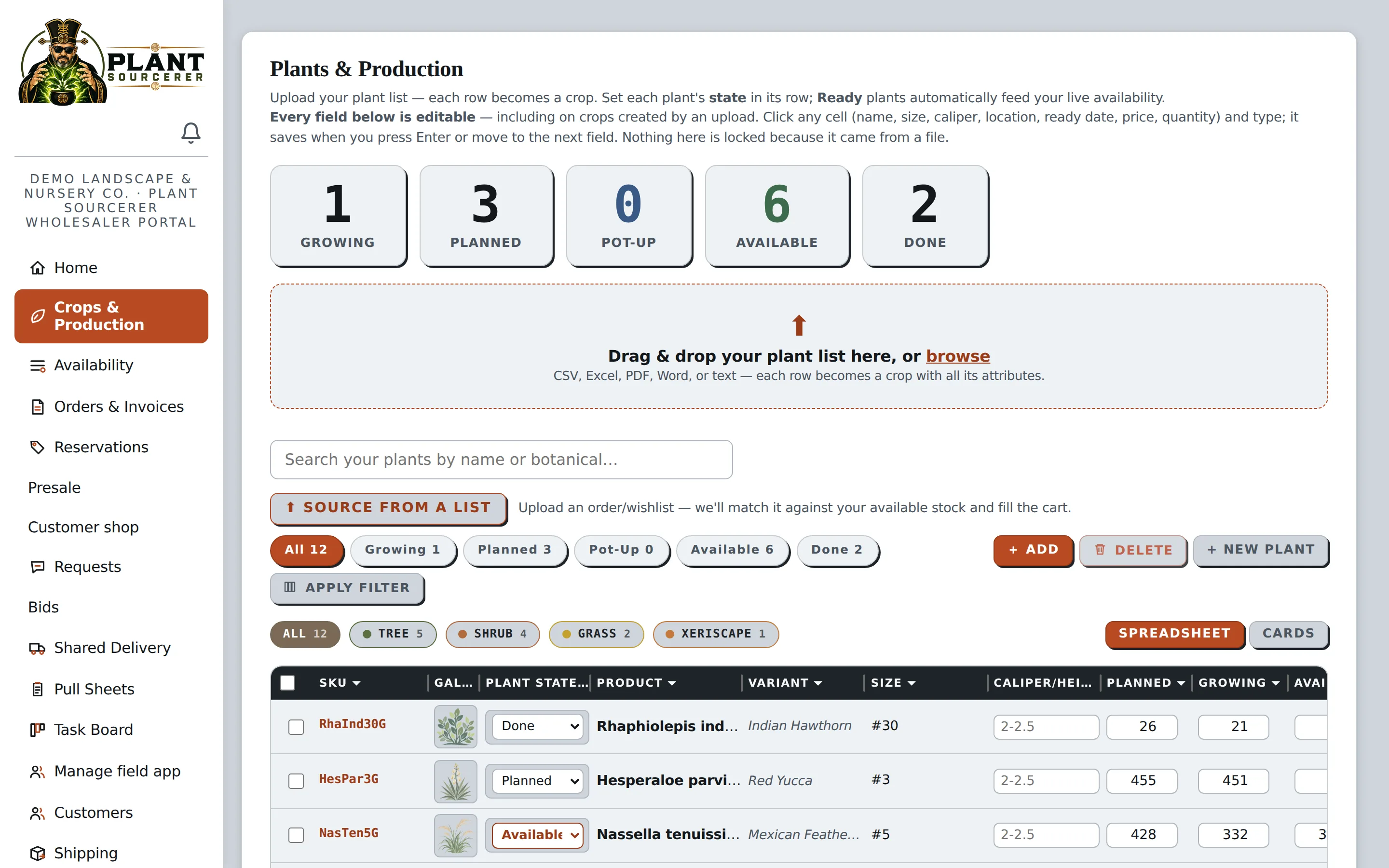
Task: Open Variant column dropdown arrow
Action: (x=818, y=683)
